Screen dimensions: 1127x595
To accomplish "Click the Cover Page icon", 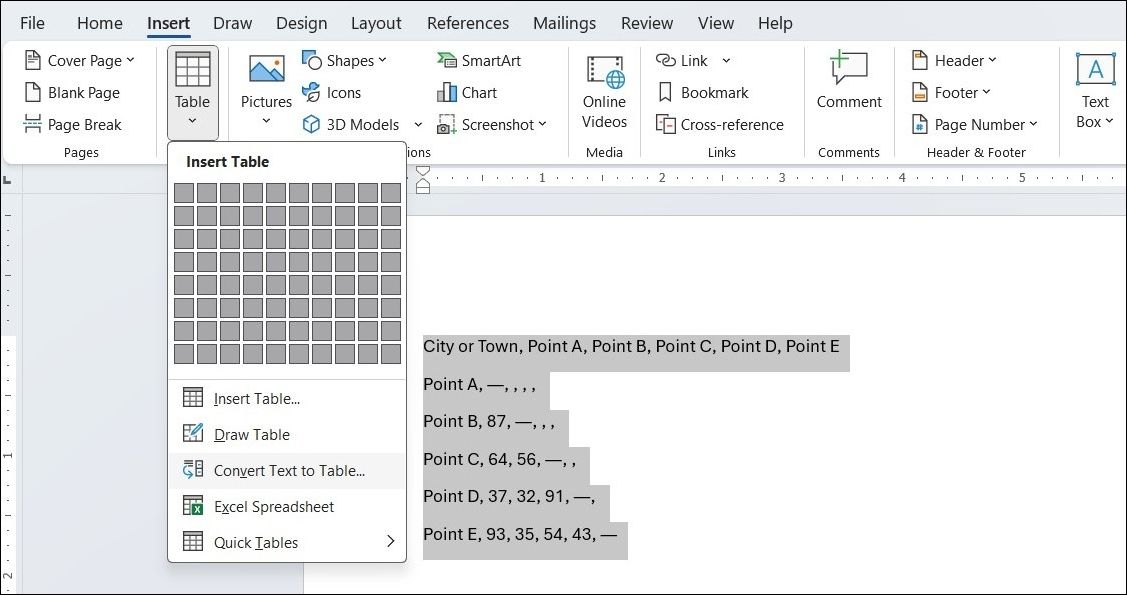I will pyautogui.click(x=32, y=60).
